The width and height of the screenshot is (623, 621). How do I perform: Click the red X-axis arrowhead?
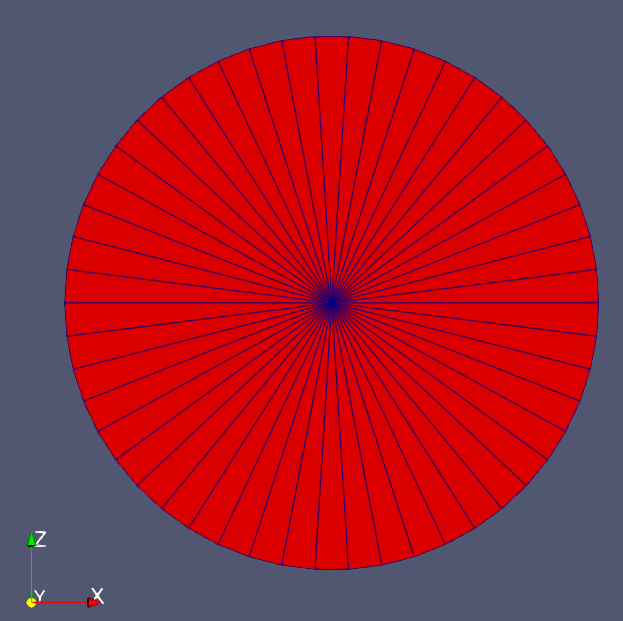pyautogui.click(x=92, y=602)
